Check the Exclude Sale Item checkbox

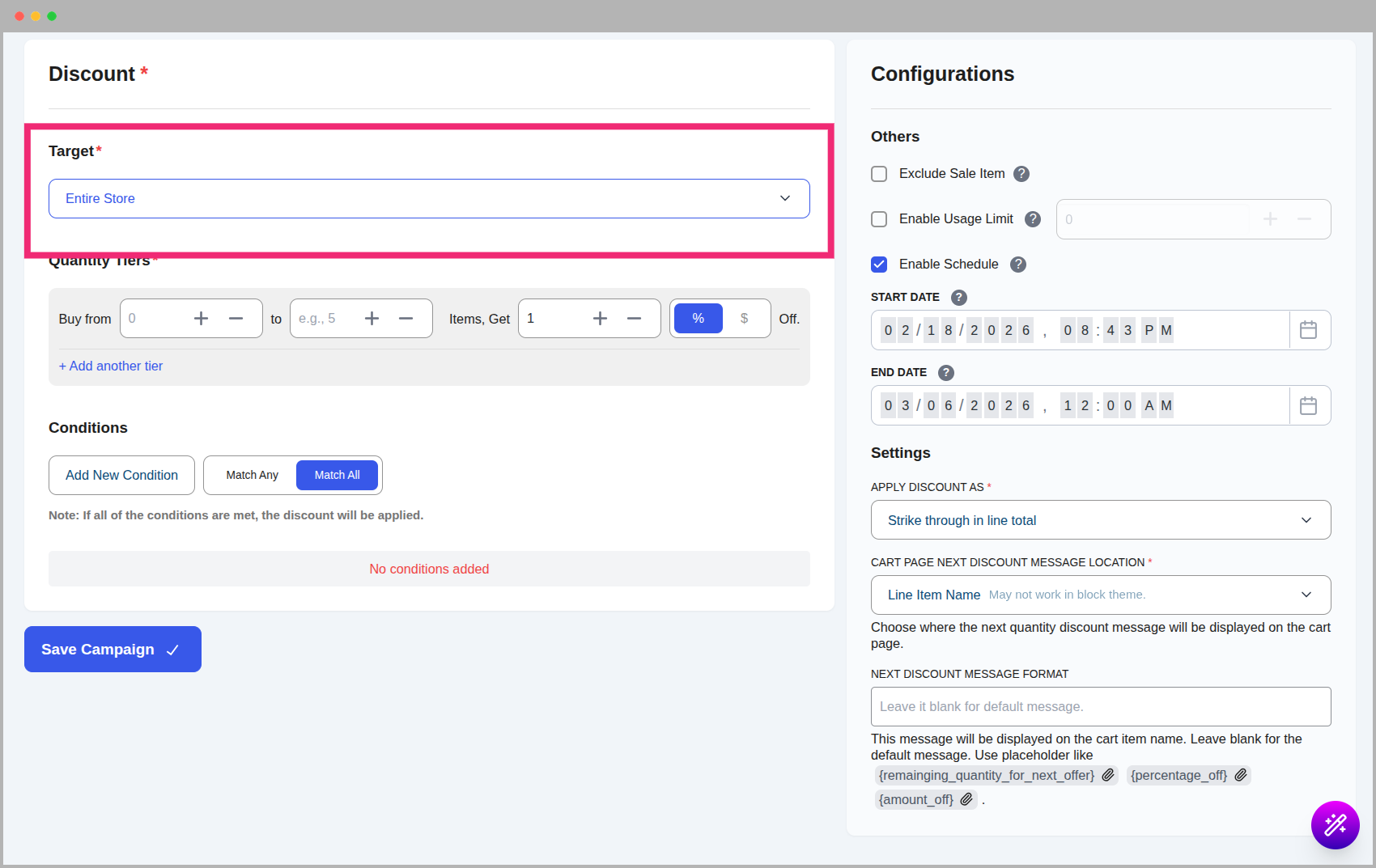879,174
